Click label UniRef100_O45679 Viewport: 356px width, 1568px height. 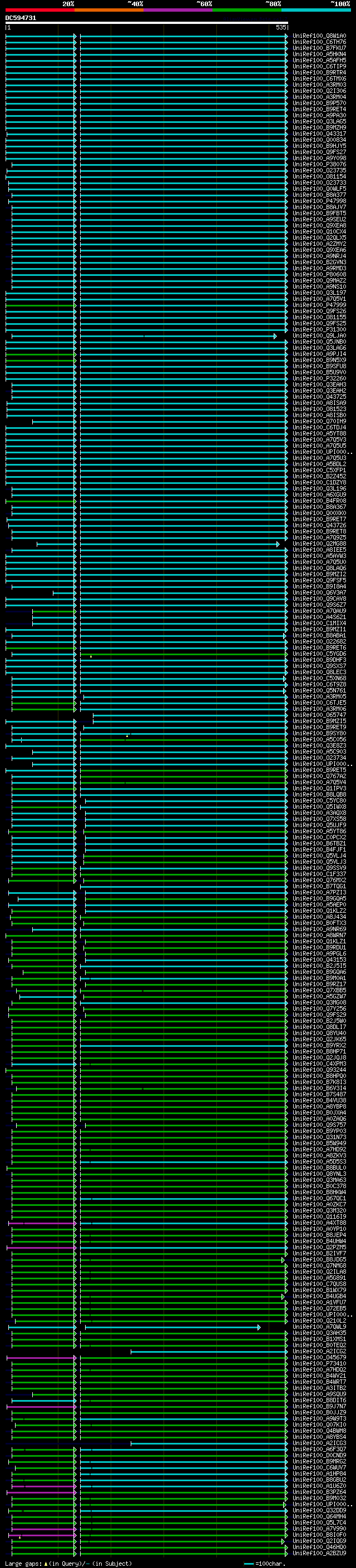pyautogui.click(x=319, y=1357)
